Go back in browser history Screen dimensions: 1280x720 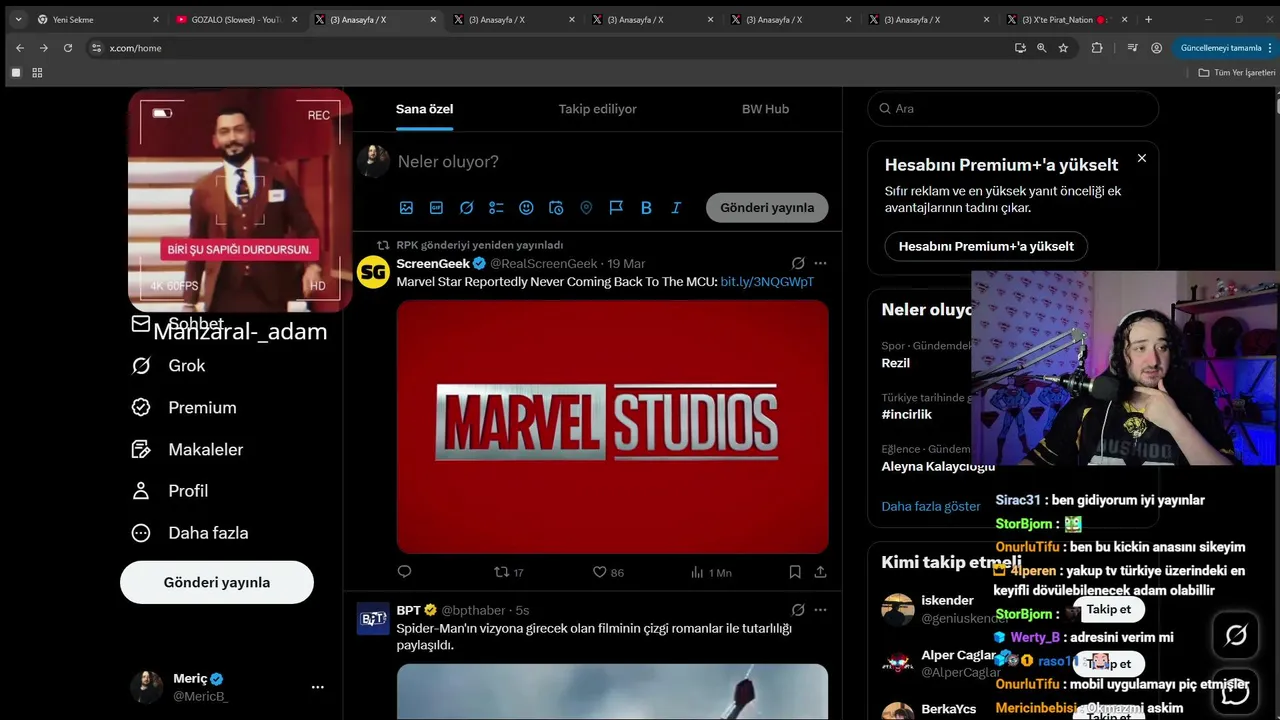click(x=20, y=48)
